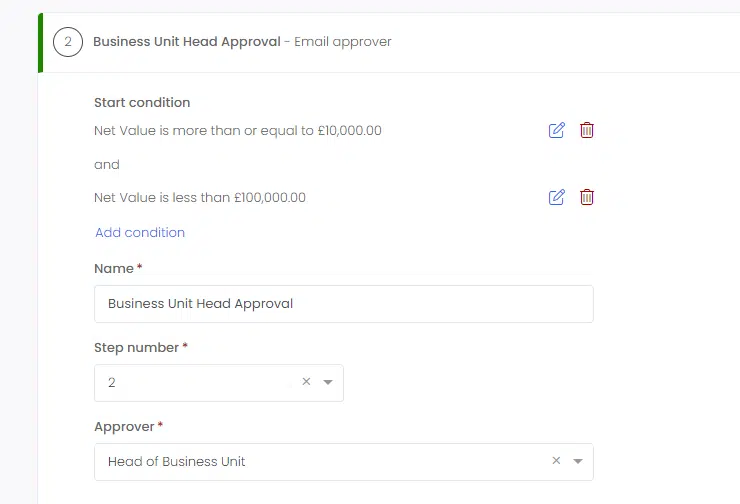The image size is (740, 504).
Task: Click the Name field label
Action: pyautogui.click(x=114, y=269)
